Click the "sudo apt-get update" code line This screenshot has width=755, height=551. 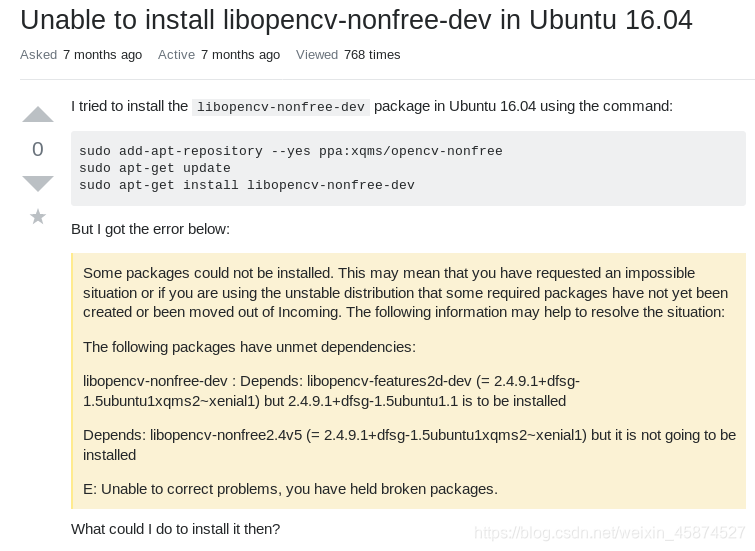click(155, 168)
